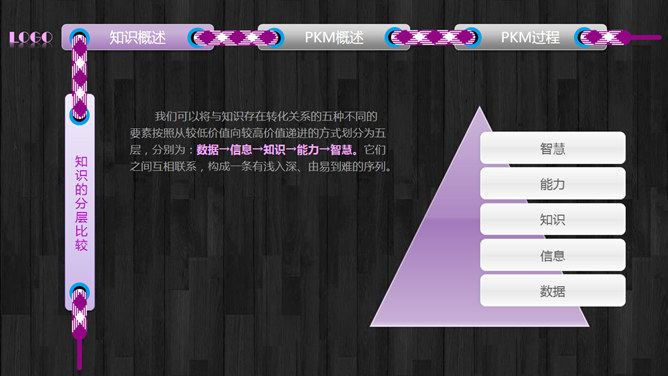Choose the 知识 pyramid level box
This screenshot has height=376, width=668.
(x=553, y=220)
